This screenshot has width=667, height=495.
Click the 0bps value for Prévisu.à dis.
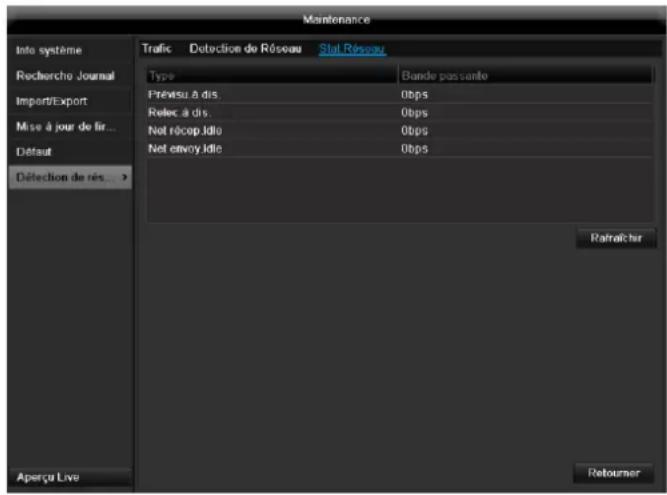click(414, 95)
